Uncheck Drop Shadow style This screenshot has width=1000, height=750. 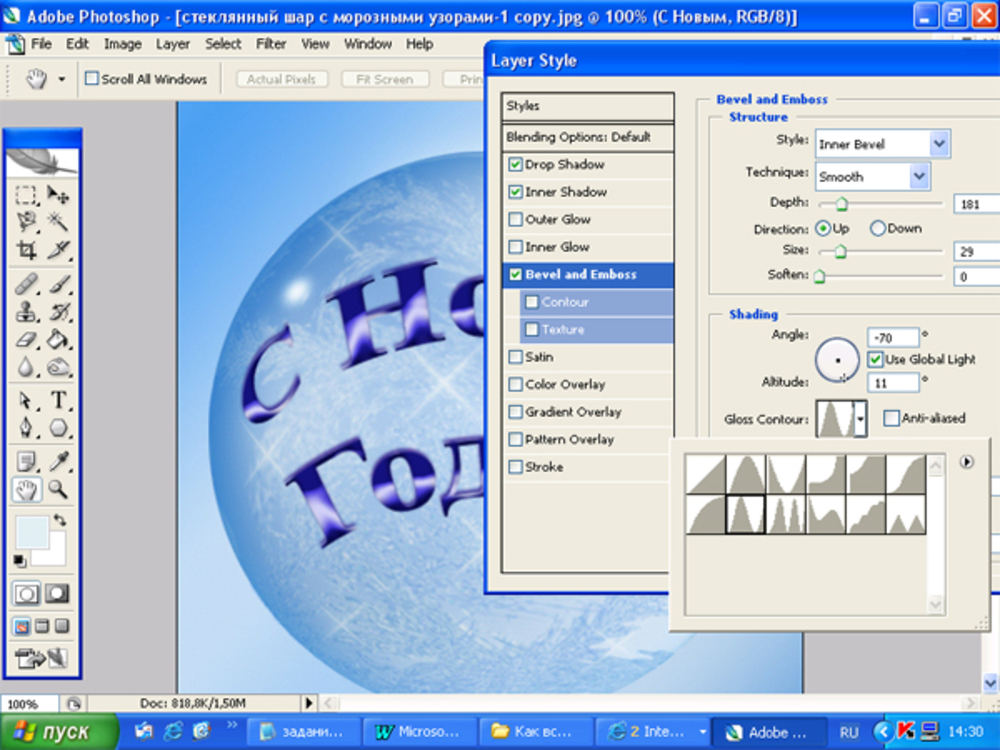coord(515,165)
